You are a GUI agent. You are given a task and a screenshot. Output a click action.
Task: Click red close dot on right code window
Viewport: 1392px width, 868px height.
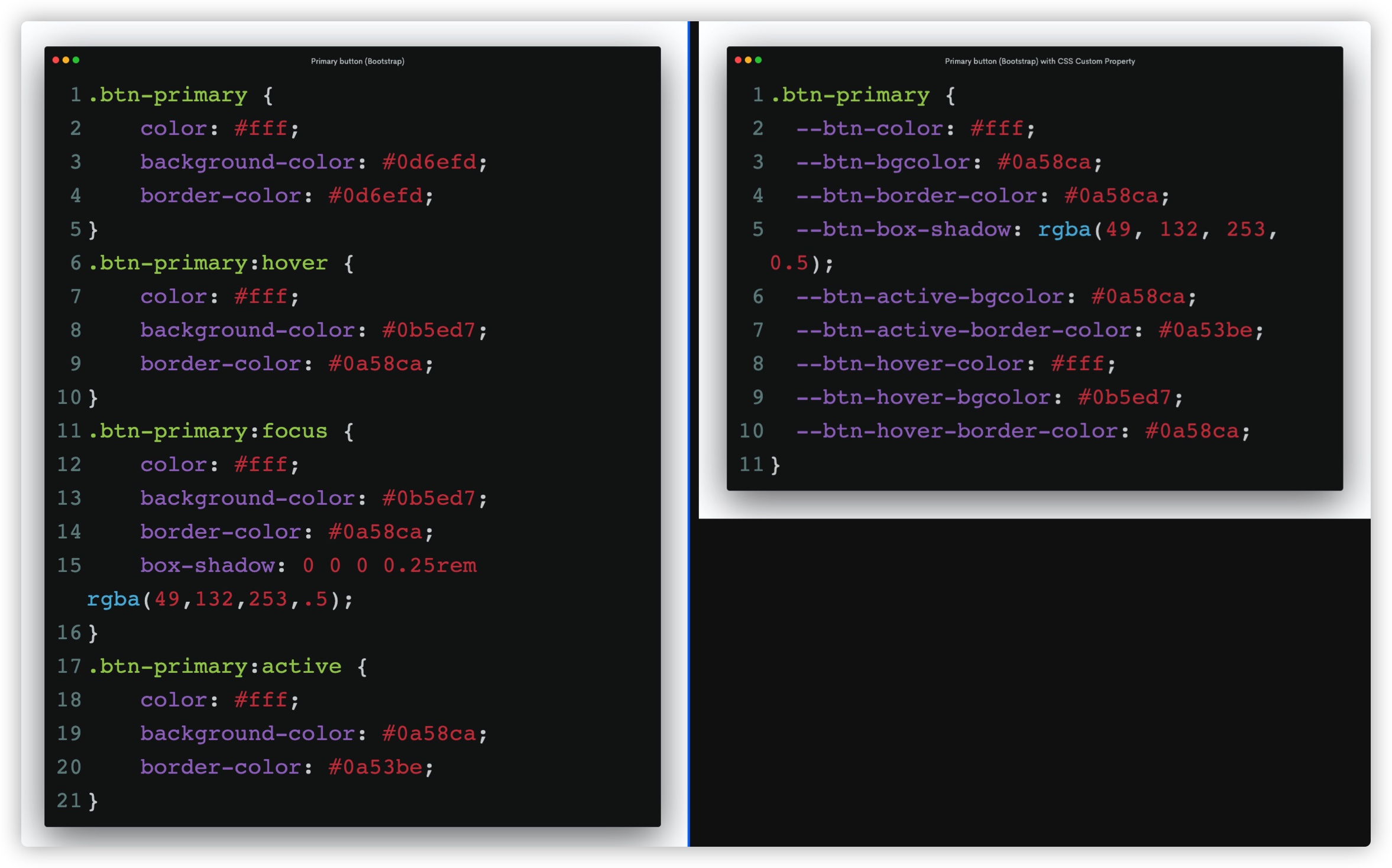(738, 60)
